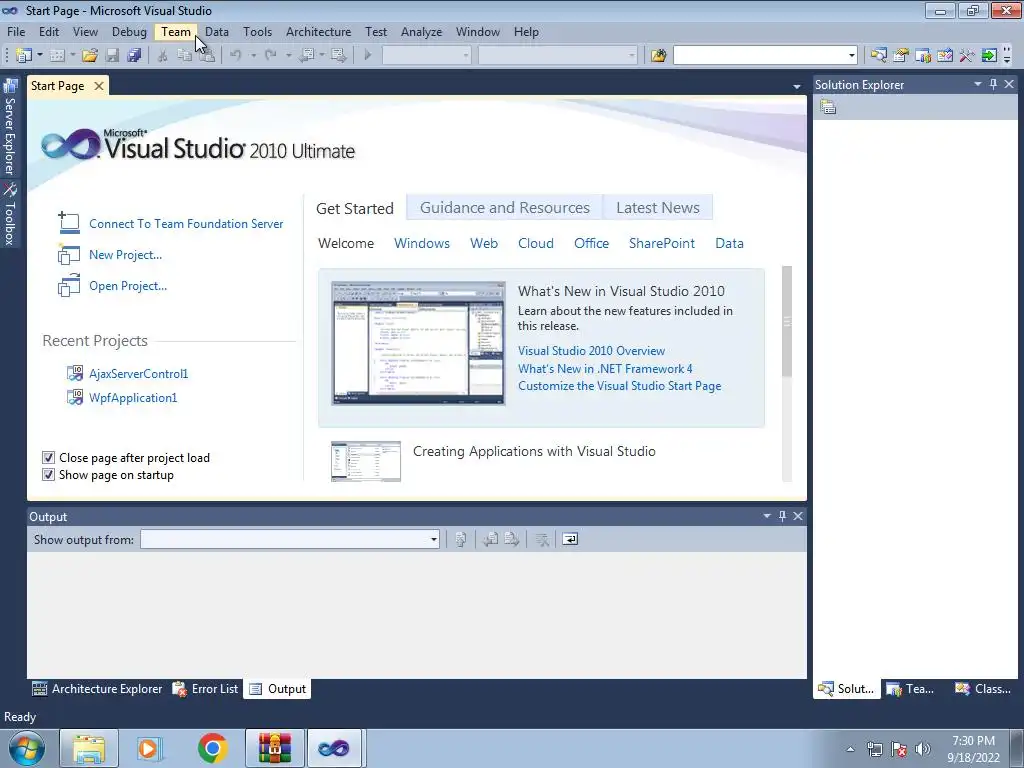The width and height of the screenshot is (1024, 768).
Task: Click the Windows Start button
Action: point(26,748)
